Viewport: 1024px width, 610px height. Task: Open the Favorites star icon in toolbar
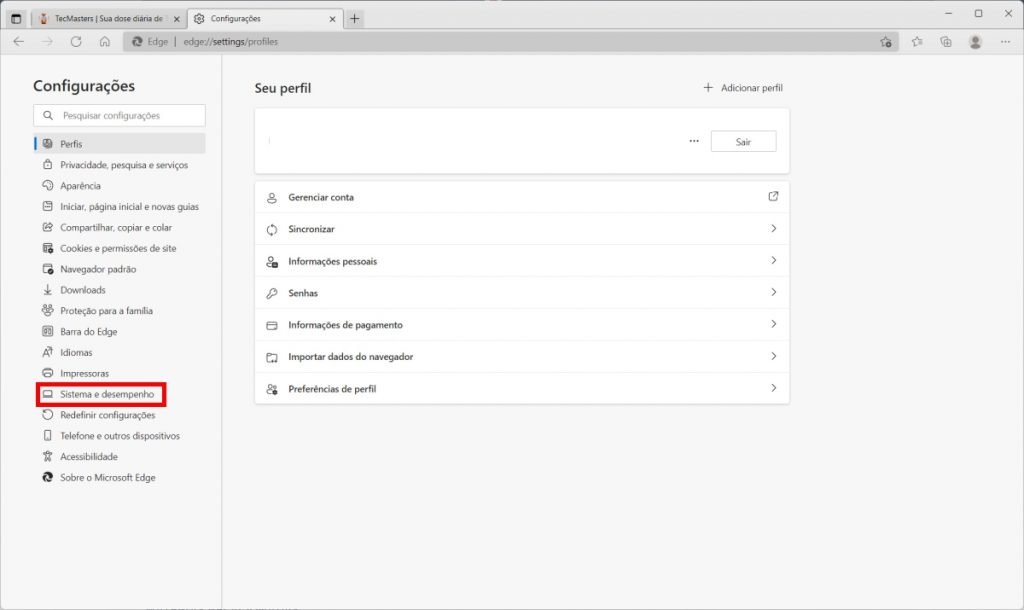coord(917,42)
